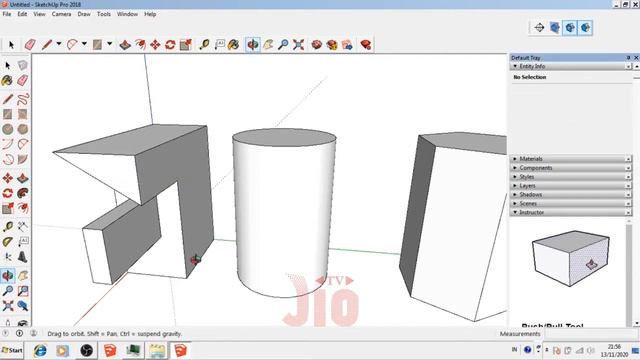Screen dimensions: 640x360
Task: Select the Circle tool in the left palette
Action: (7, 129)
